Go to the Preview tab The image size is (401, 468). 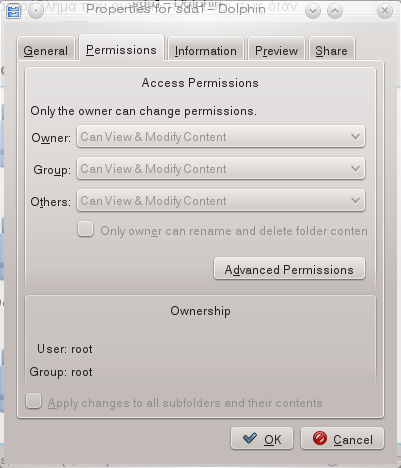point(276,50)
